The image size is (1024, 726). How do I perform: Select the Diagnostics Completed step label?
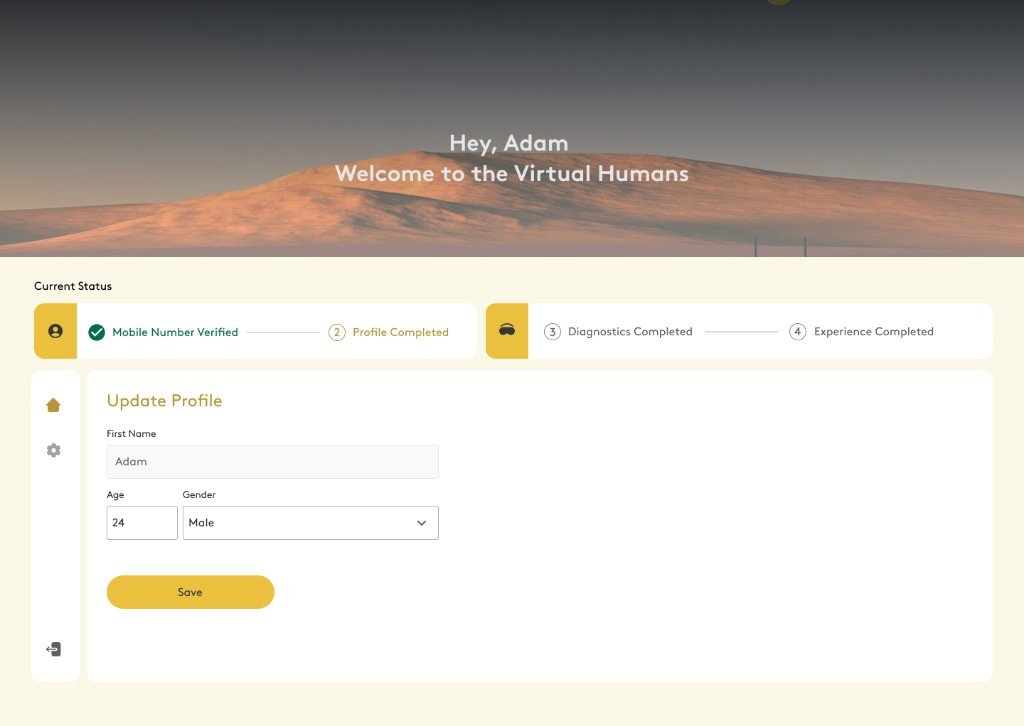tap(630, 332)
